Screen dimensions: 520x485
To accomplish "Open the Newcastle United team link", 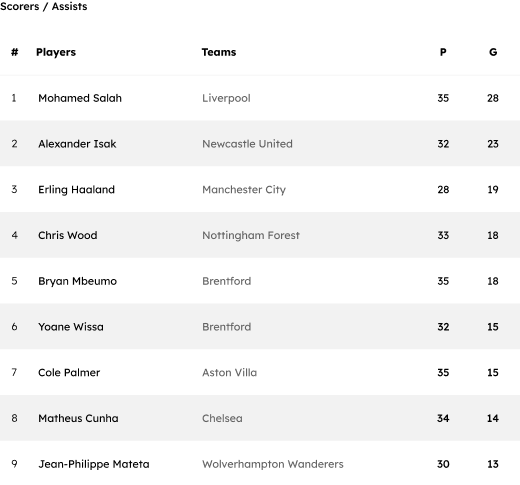I will [x=247, y=144].
